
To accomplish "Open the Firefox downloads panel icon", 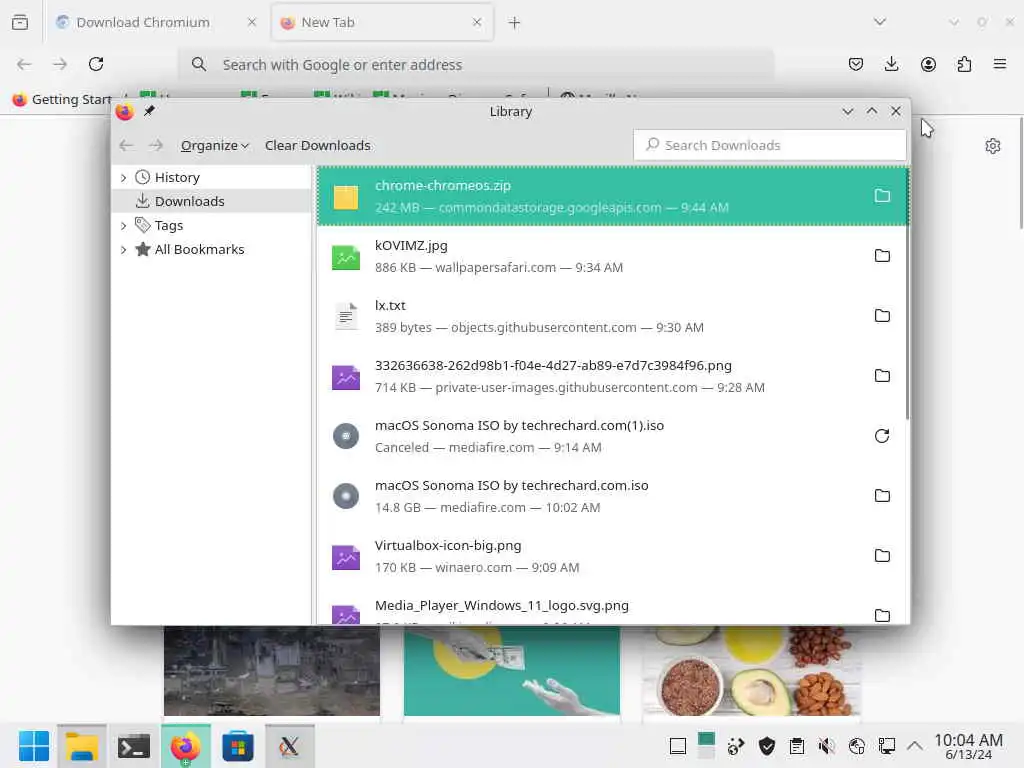I will (x=891, y=64).
